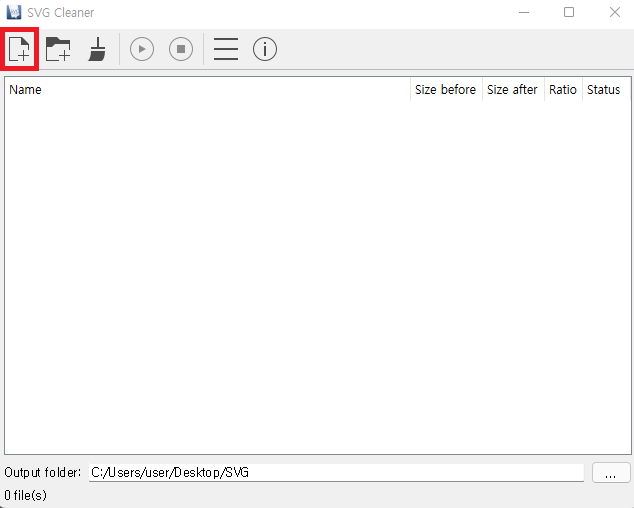Sort by the Size after column header
The height and width of the screenshot is (508, 634).
pos(512,89)
